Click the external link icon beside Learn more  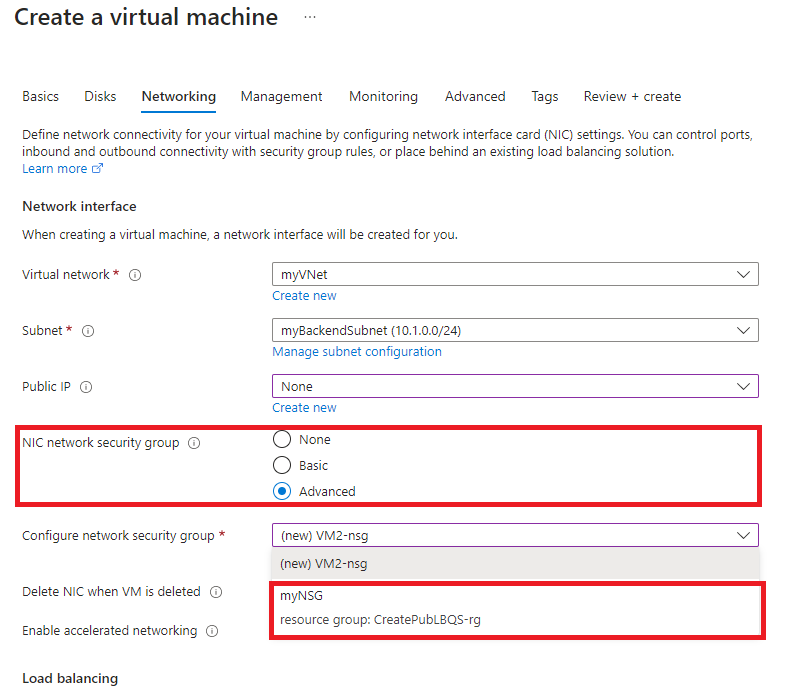98,168
